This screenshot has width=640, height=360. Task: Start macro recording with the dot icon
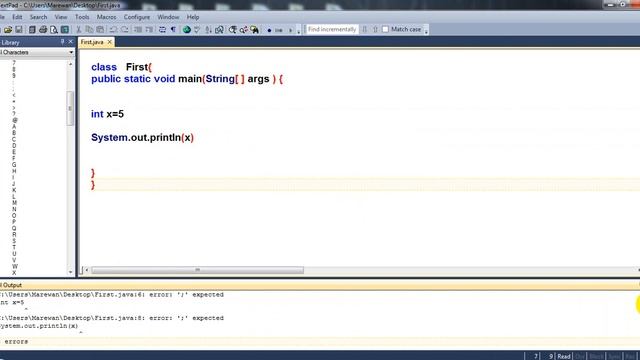point(269,30)
